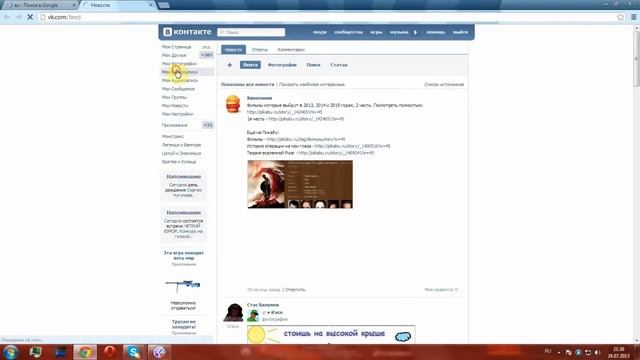
Task: Open Мои Аудиозаписи in the sidebar
Action: click(x=180, y=80)
